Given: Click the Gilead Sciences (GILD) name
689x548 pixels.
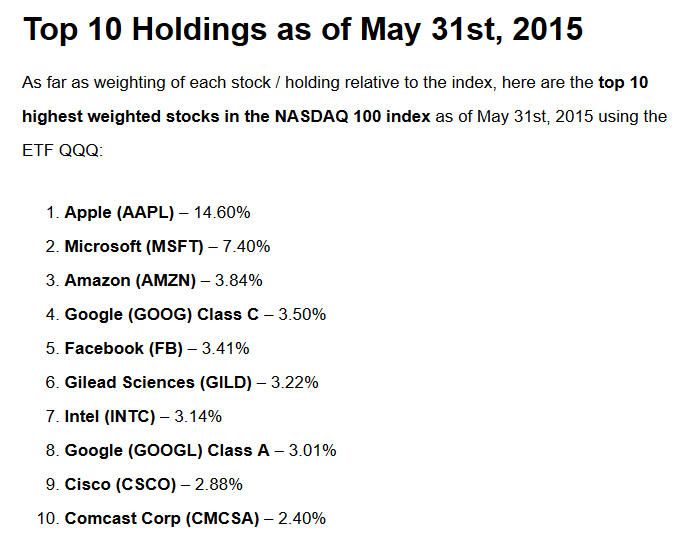Looking at the screenshot, I should [x=159, y=382].
